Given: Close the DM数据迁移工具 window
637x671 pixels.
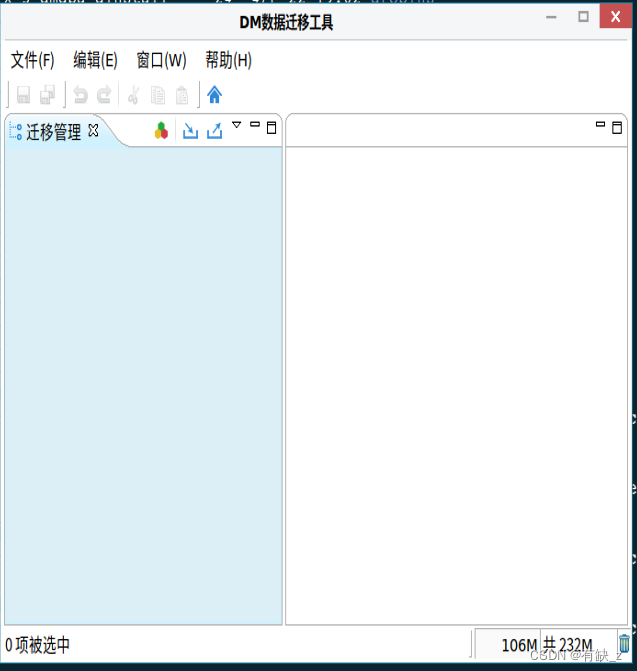Looking at the screenshot, I should [x=615, y=17].
